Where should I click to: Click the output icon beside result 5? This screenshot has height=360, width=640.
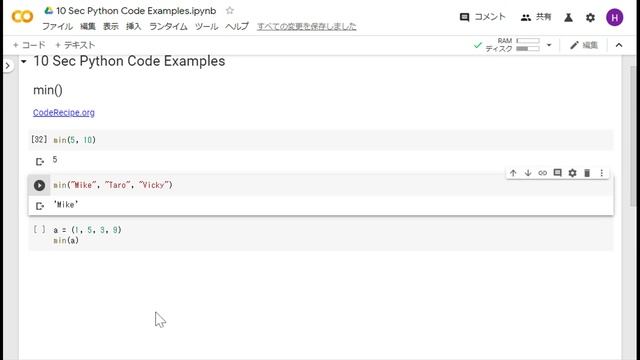40,162
